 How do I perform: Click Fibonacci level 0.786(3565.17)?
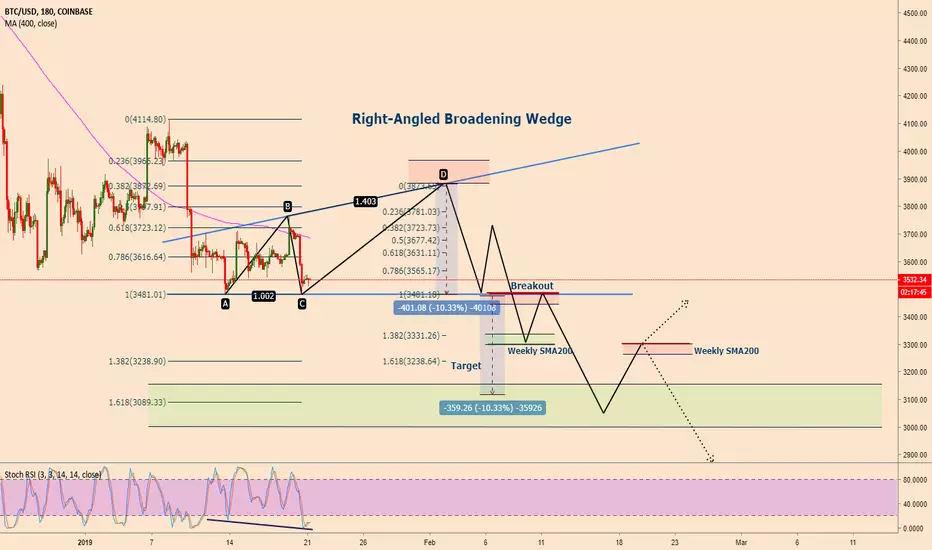pos(411,271)
